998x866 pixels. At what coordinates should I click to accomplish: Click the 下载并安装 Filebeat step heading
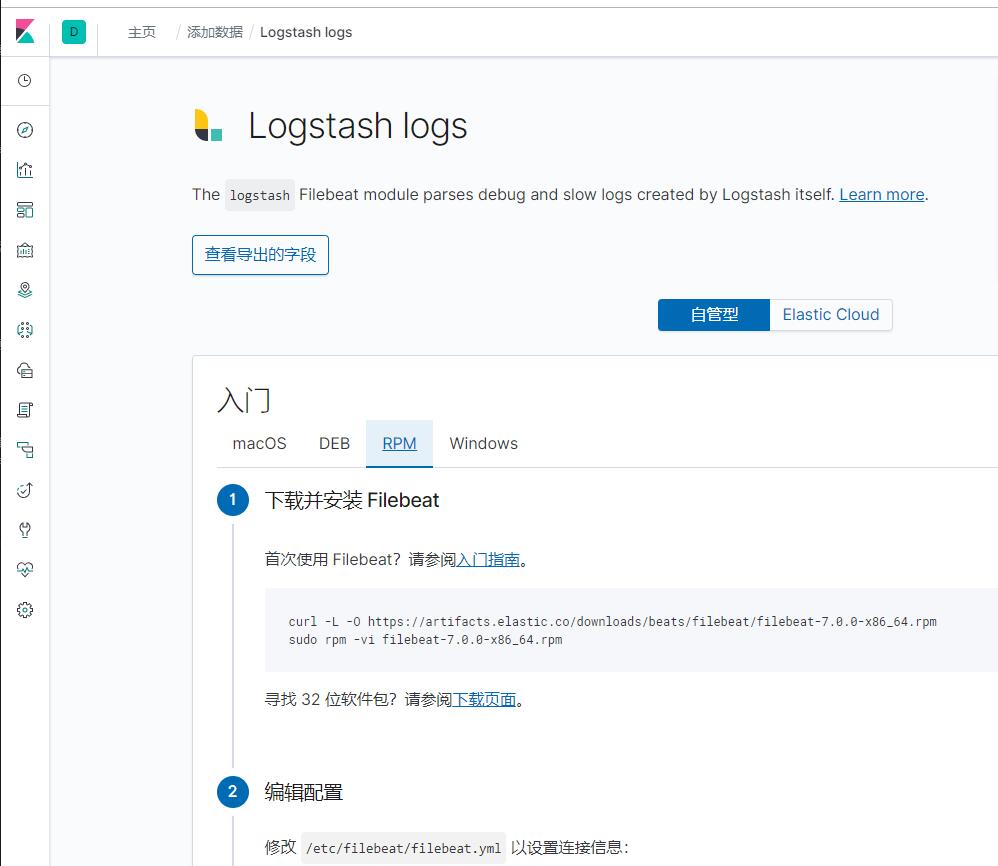(352, 501)
